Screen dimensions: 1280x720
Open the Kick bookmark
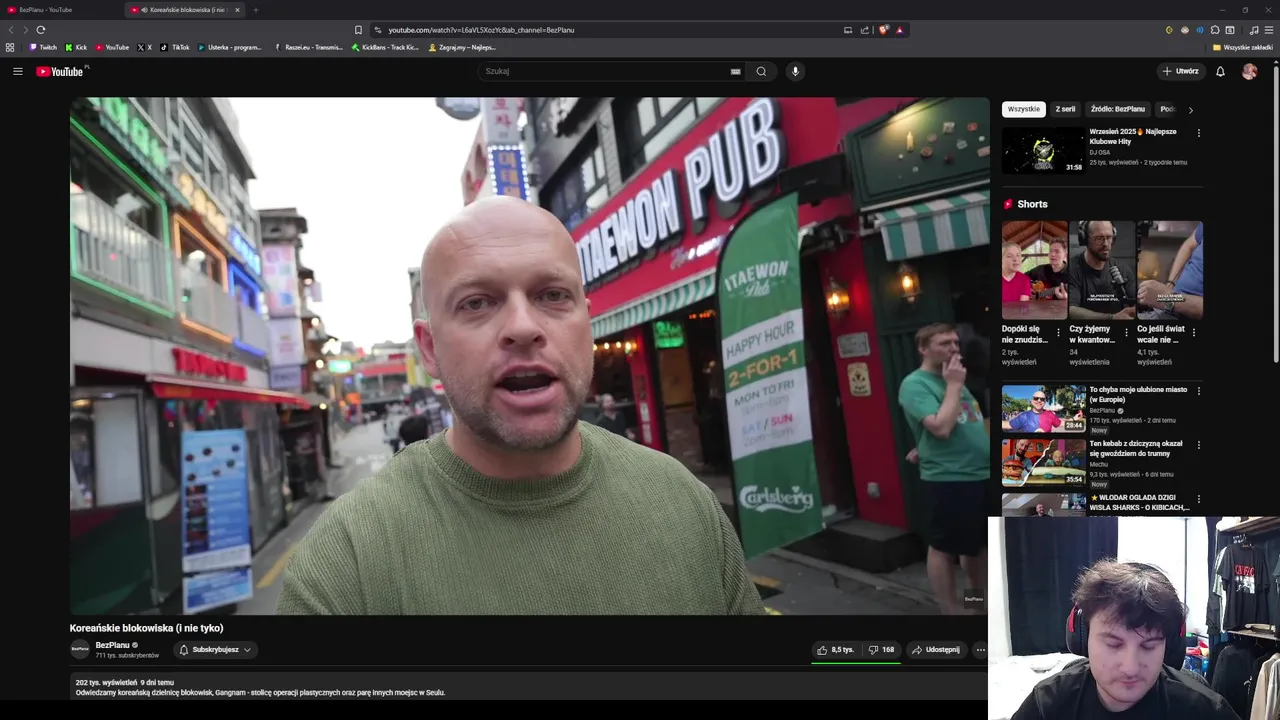[76, 47]
